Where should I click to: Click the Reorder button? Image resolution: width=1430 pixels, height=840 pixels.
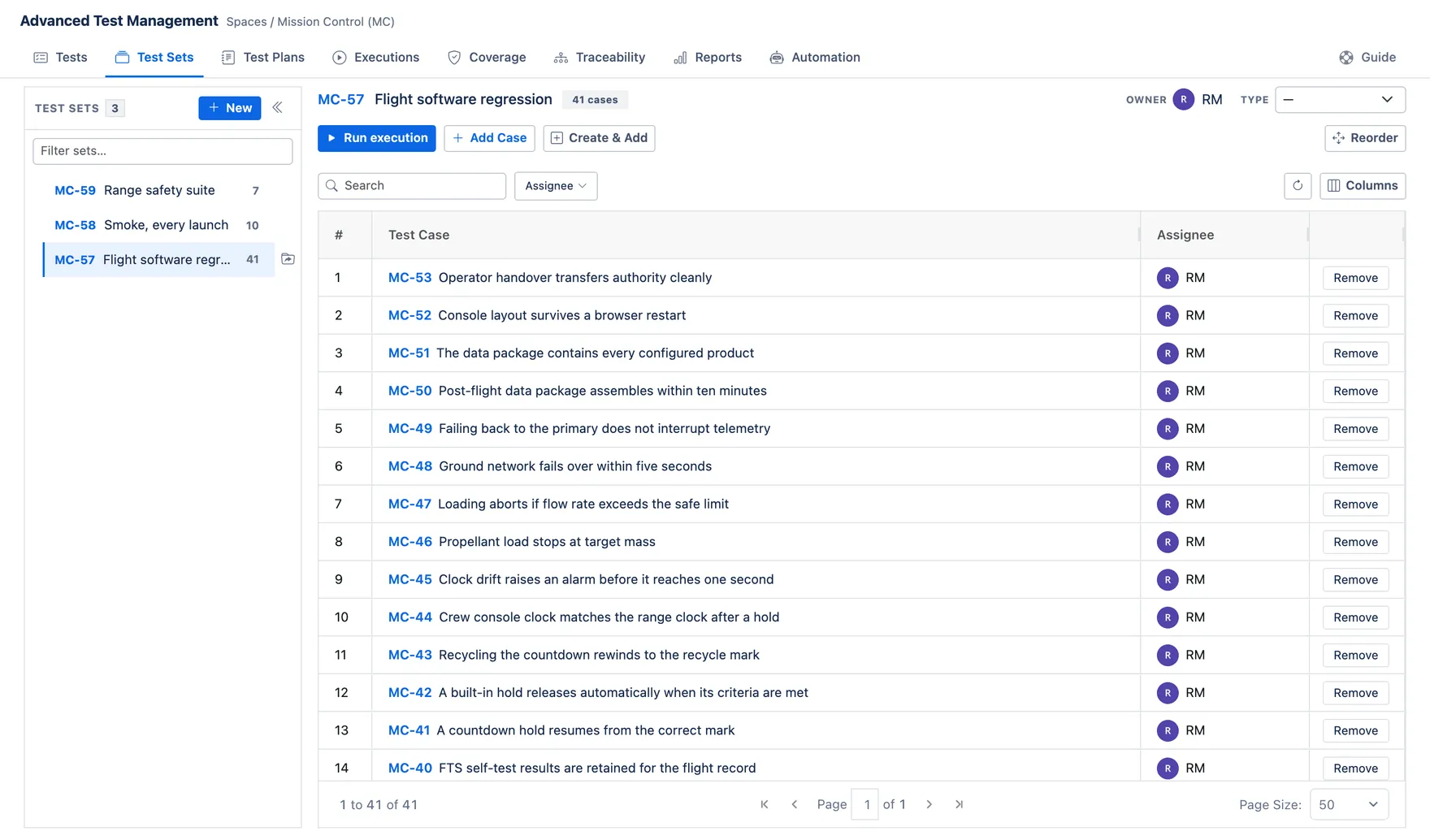tap(1365, 138)
